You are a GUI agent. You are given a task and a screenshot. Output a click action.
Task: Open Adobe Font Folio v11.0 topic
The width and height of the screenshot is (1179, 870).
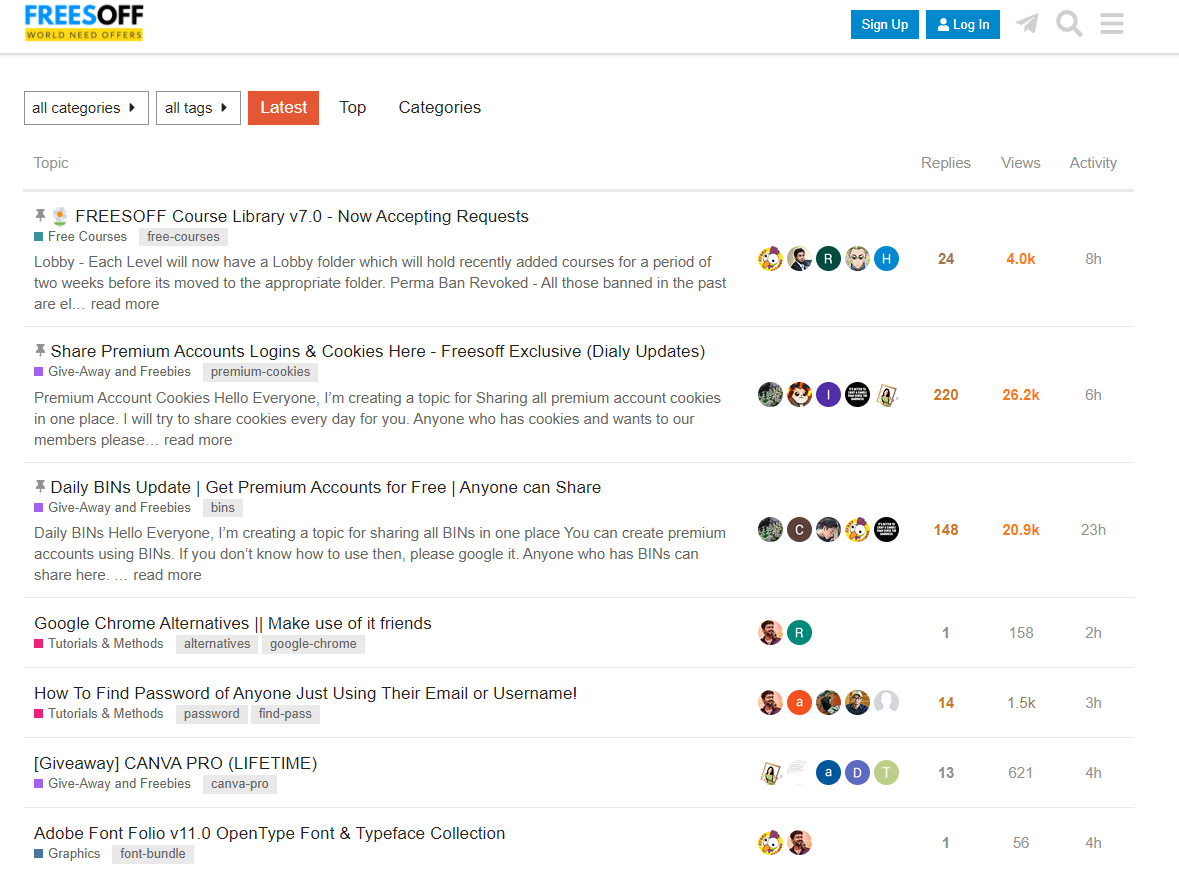pyautogui.click(x=269, y=833)
